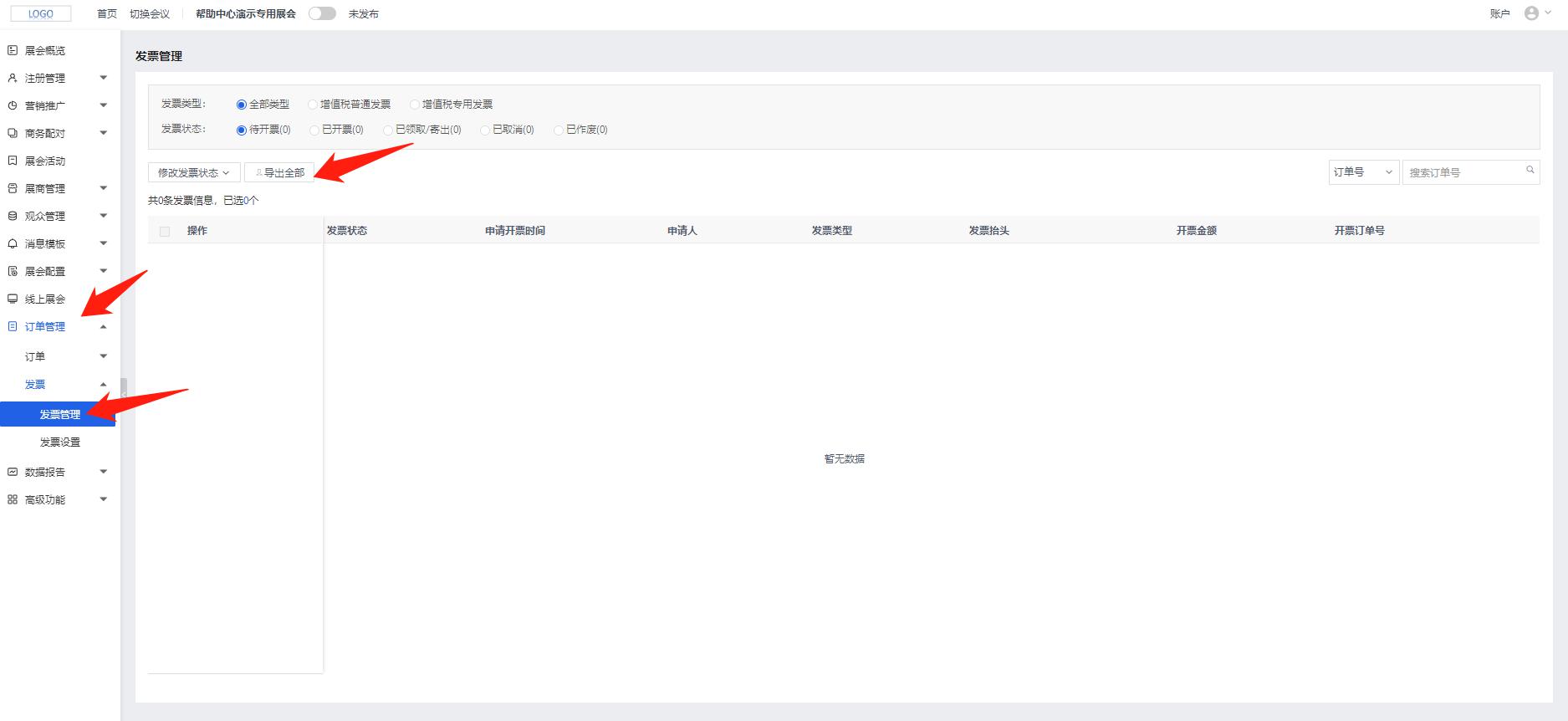
Task: Click the 线上展会 monitor icon
Action: coord(13,299)
